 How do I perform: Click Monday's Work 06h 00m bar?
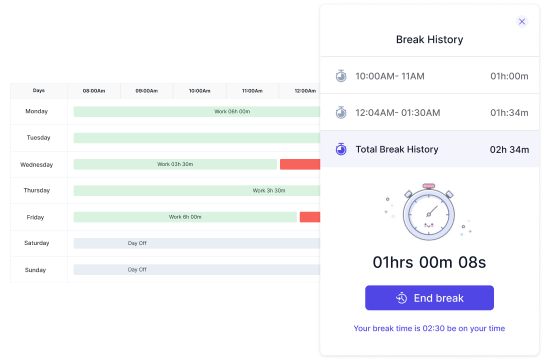pos(197,111)
